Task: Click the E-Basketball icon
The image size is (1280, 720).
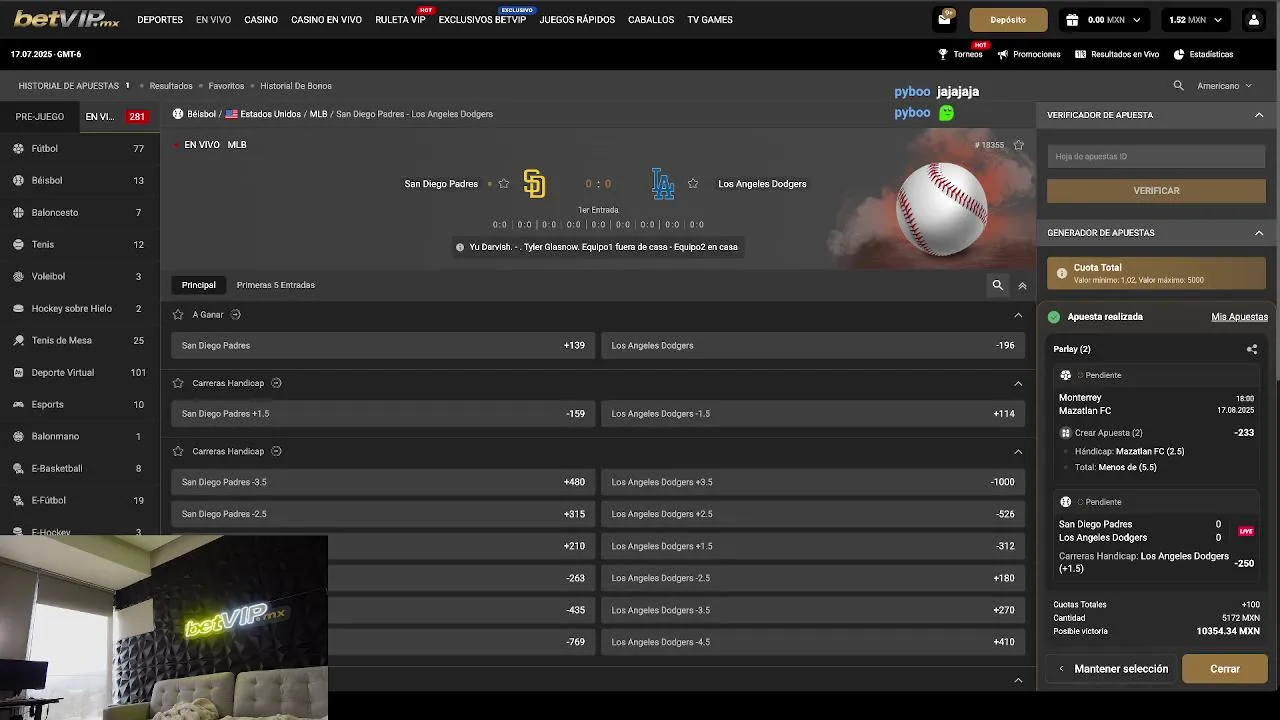Action: (19, 468)
